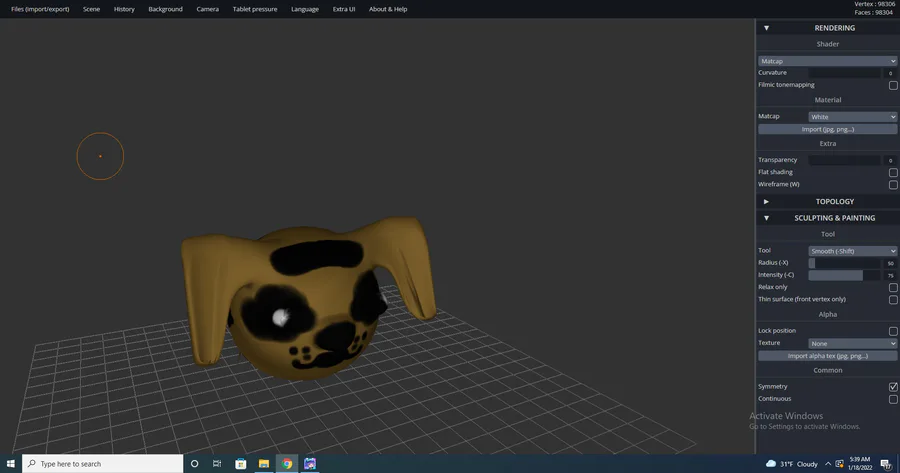
Task: Show hidden tray icons chevron
Action: tap(828, 464)
